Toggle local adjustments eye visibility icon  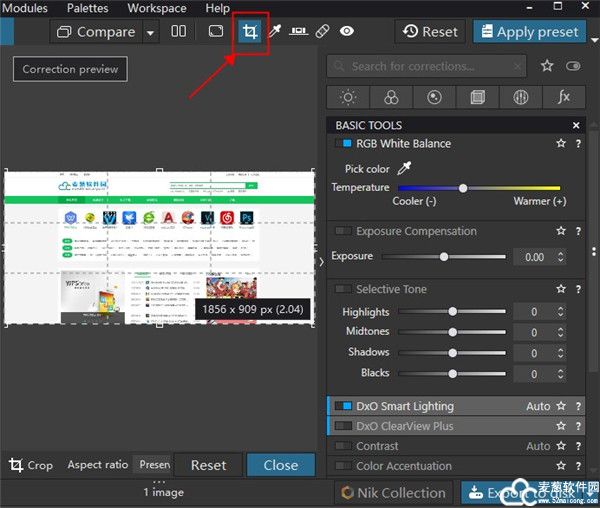[x=346, y=31]
